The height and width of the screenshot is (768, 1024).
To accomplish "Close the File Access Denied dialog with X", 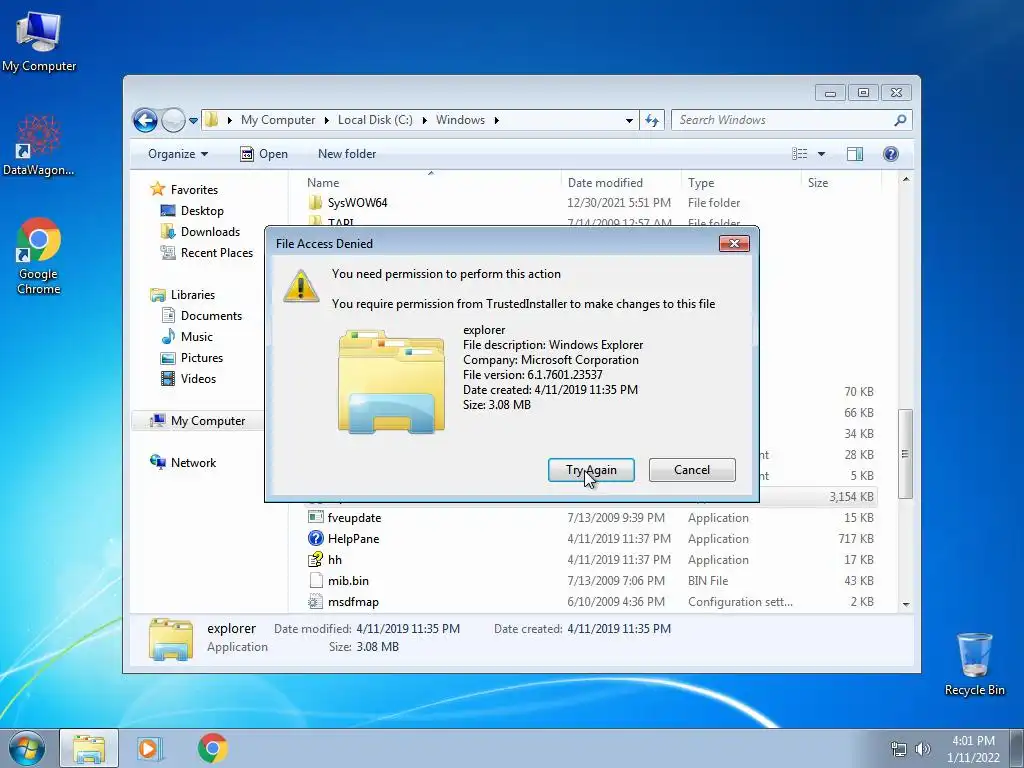I will pyautogui.click(x=734, y=243).
